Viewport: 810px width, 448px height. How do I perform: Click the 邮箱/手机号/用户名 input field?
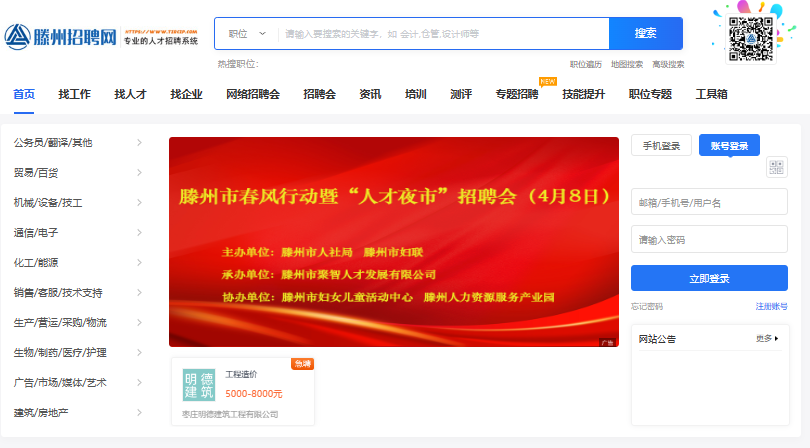(709, 202)
